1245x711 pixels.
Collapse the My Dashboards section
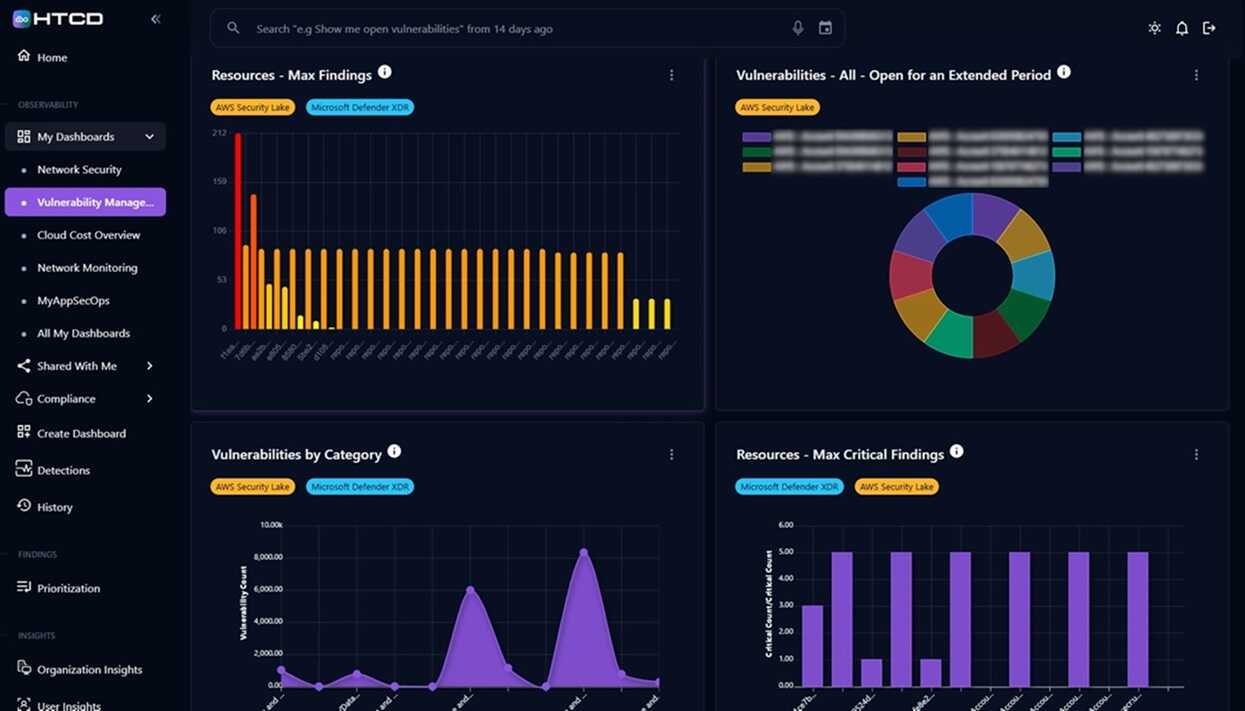tap(151, 136)
